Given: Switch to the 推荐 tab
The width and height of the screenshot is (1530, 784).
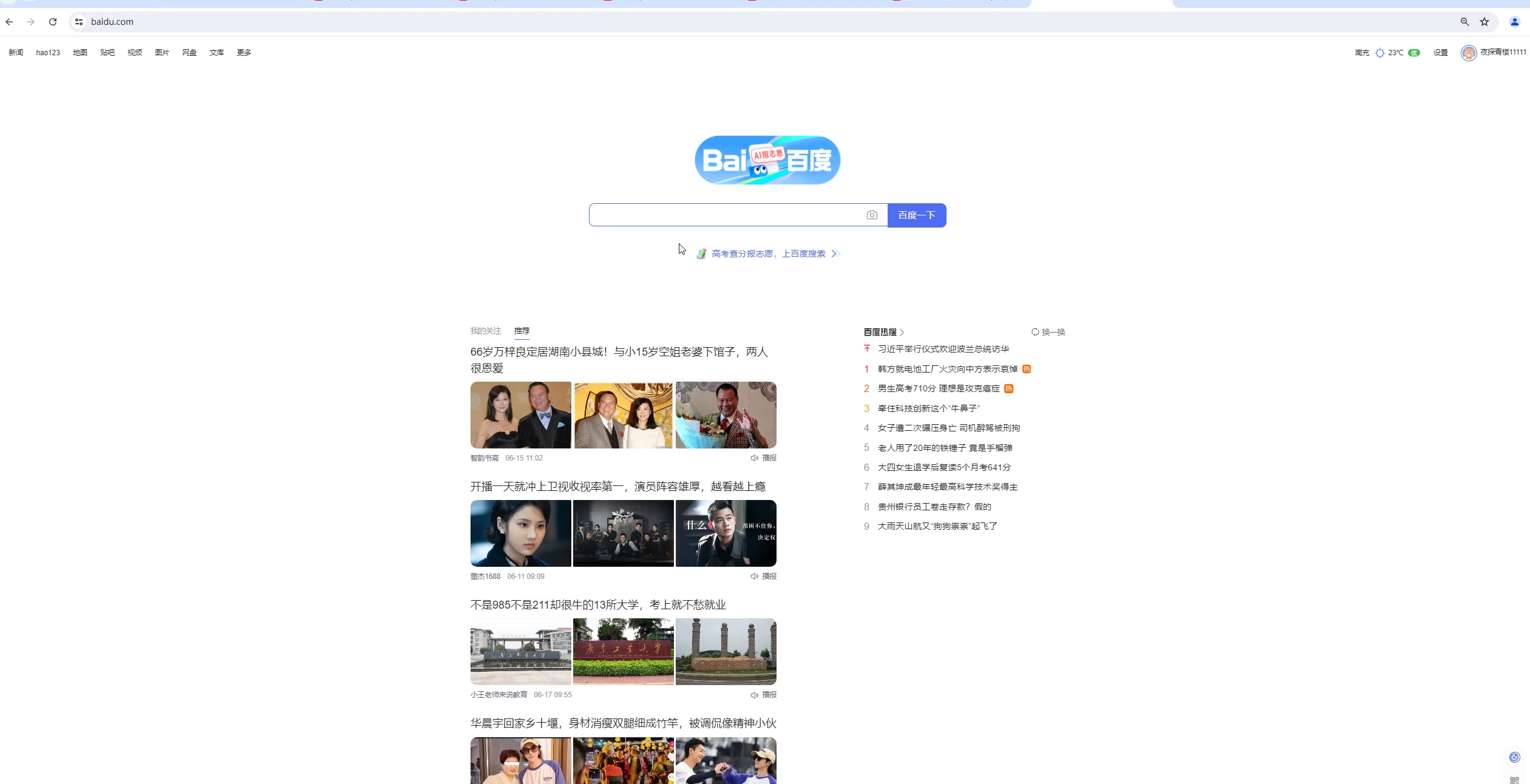Looking at the screenshot, I should [x=522, y=331].
